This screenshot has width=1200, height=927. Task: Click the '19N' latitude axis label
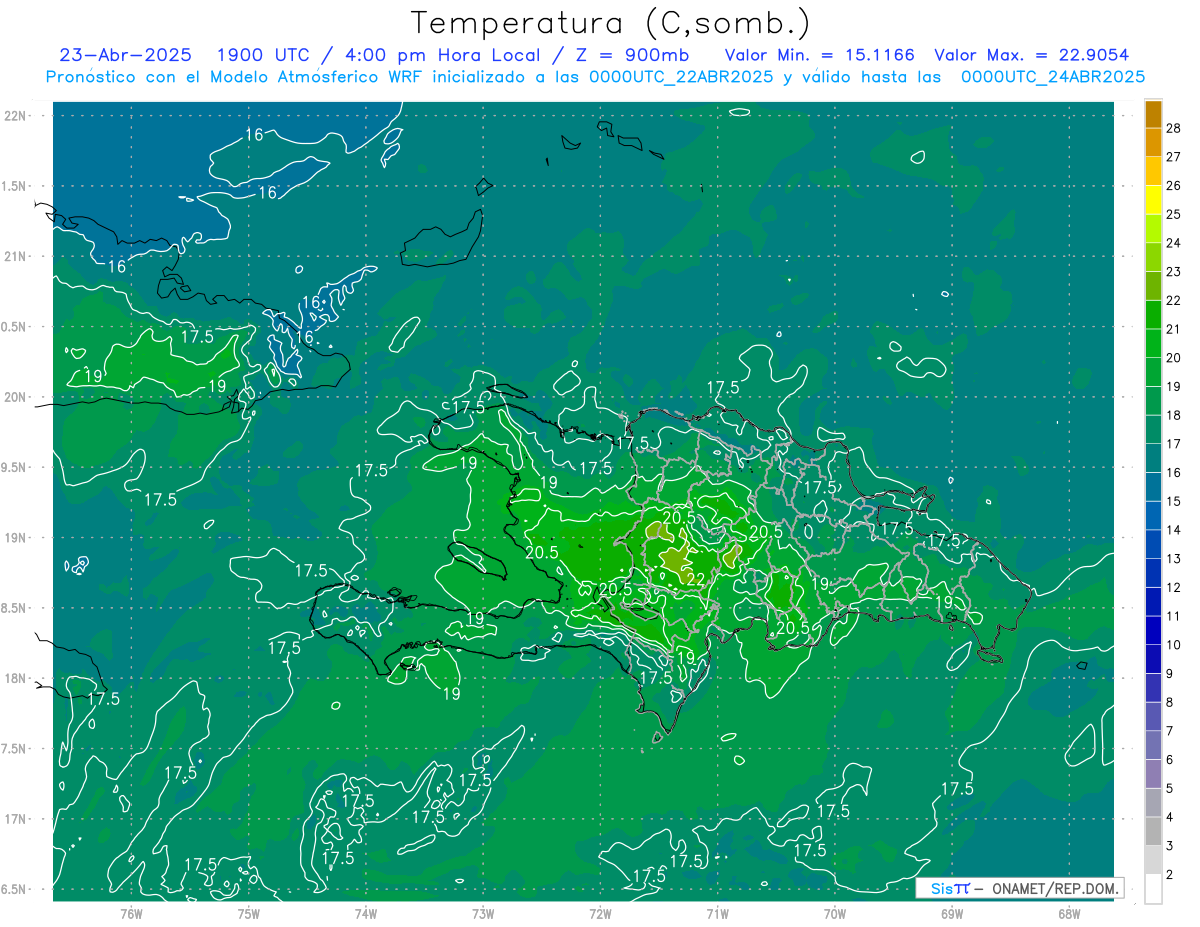tap(17, 538)
